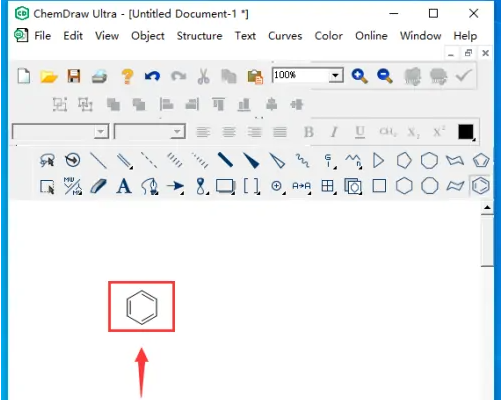Select the Benzene Ring tool
This screenshot has width=502, height=400.
[481, 186]
